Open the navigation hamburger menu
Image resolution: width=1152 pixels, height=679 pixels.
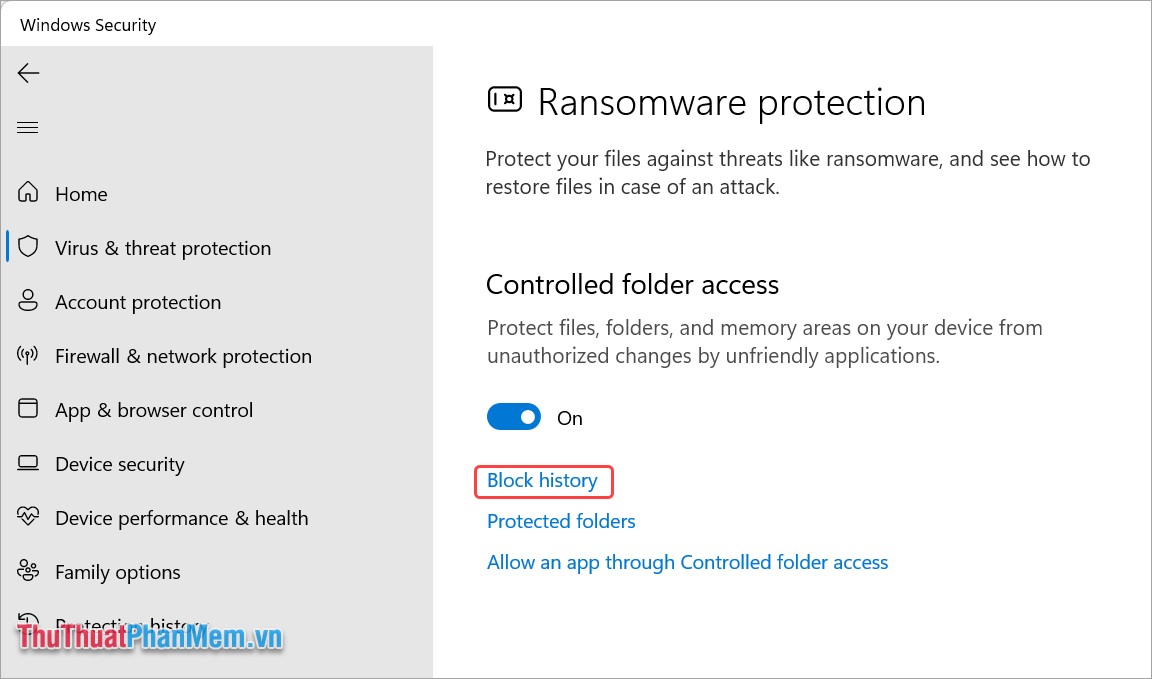tap(27, 127)
